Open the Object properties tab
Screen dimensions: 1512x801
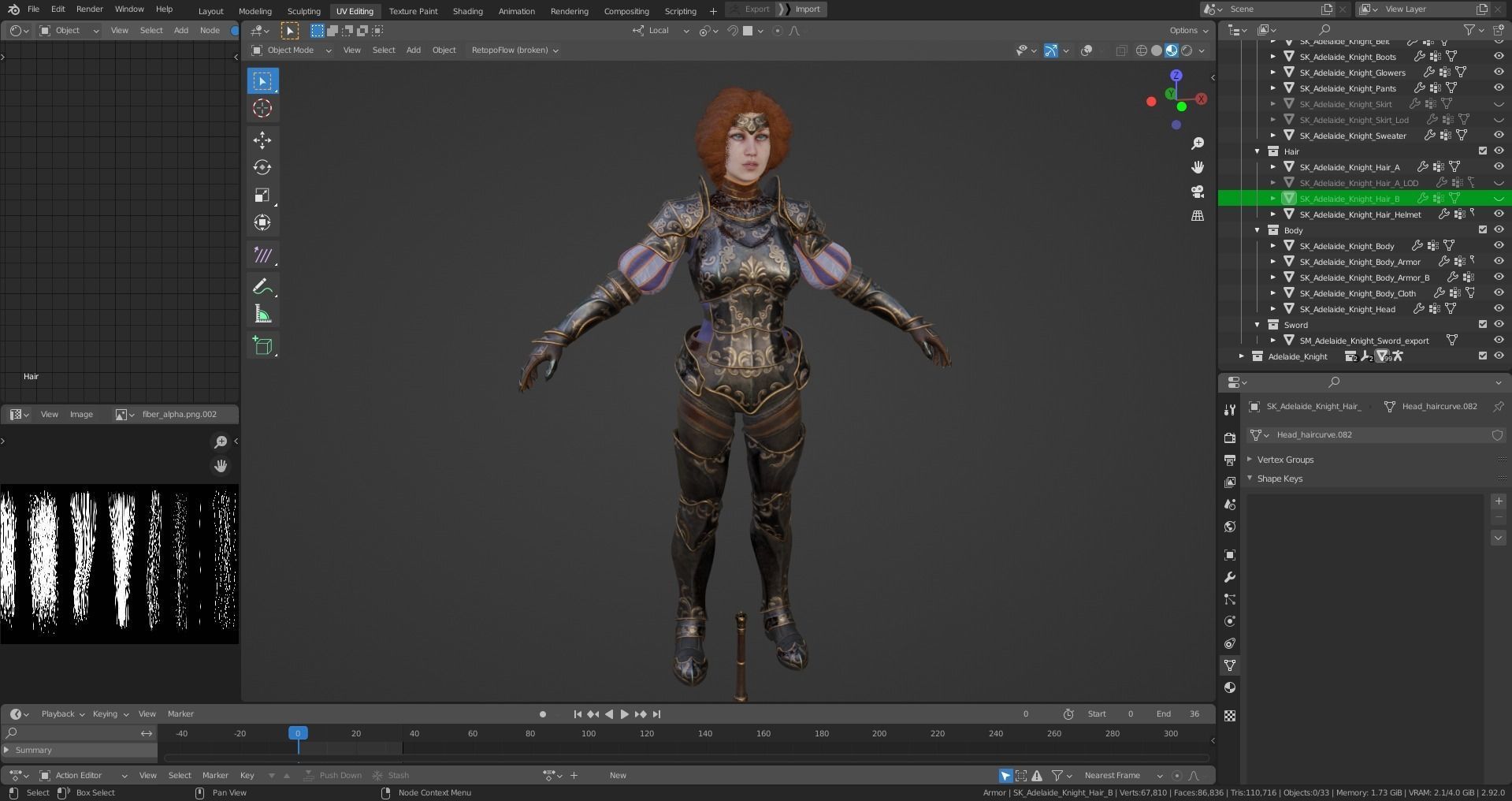point(1230,555)
